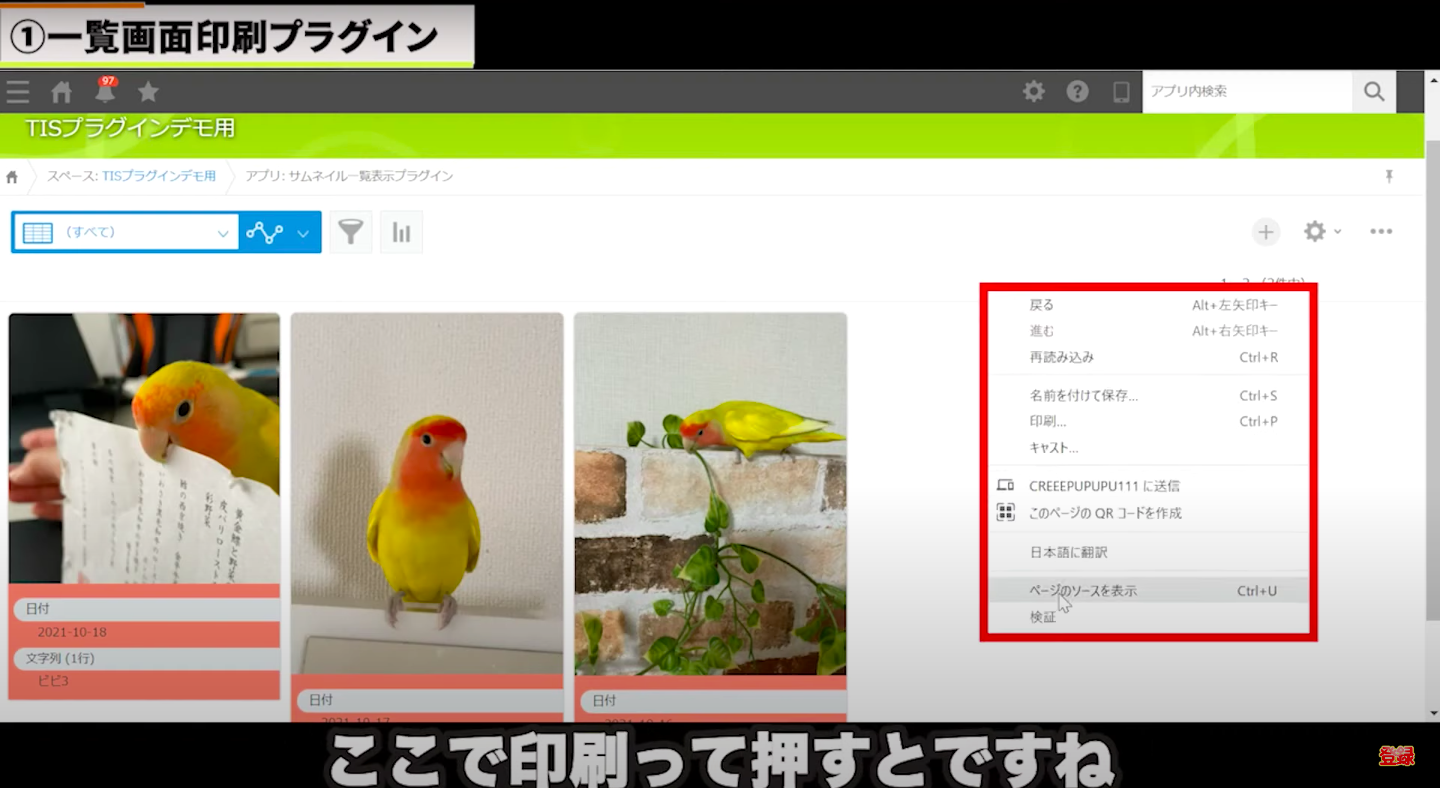Open the three-dot options menu
The image size is (1440, 788).
click(x=1381, y=232)
